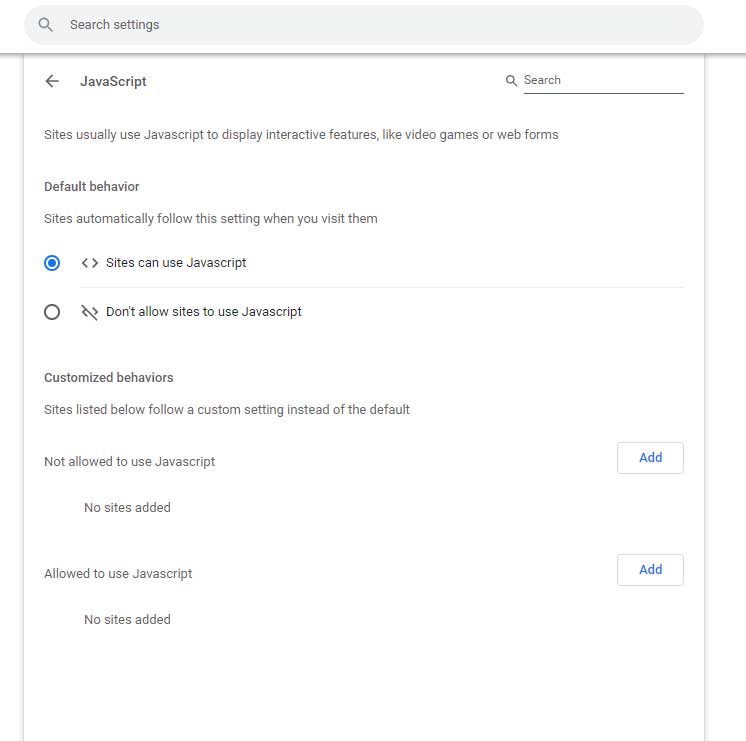Click the Don't allow sites to use Javascript label
The image size is (746, 741).
click(204, 312)
